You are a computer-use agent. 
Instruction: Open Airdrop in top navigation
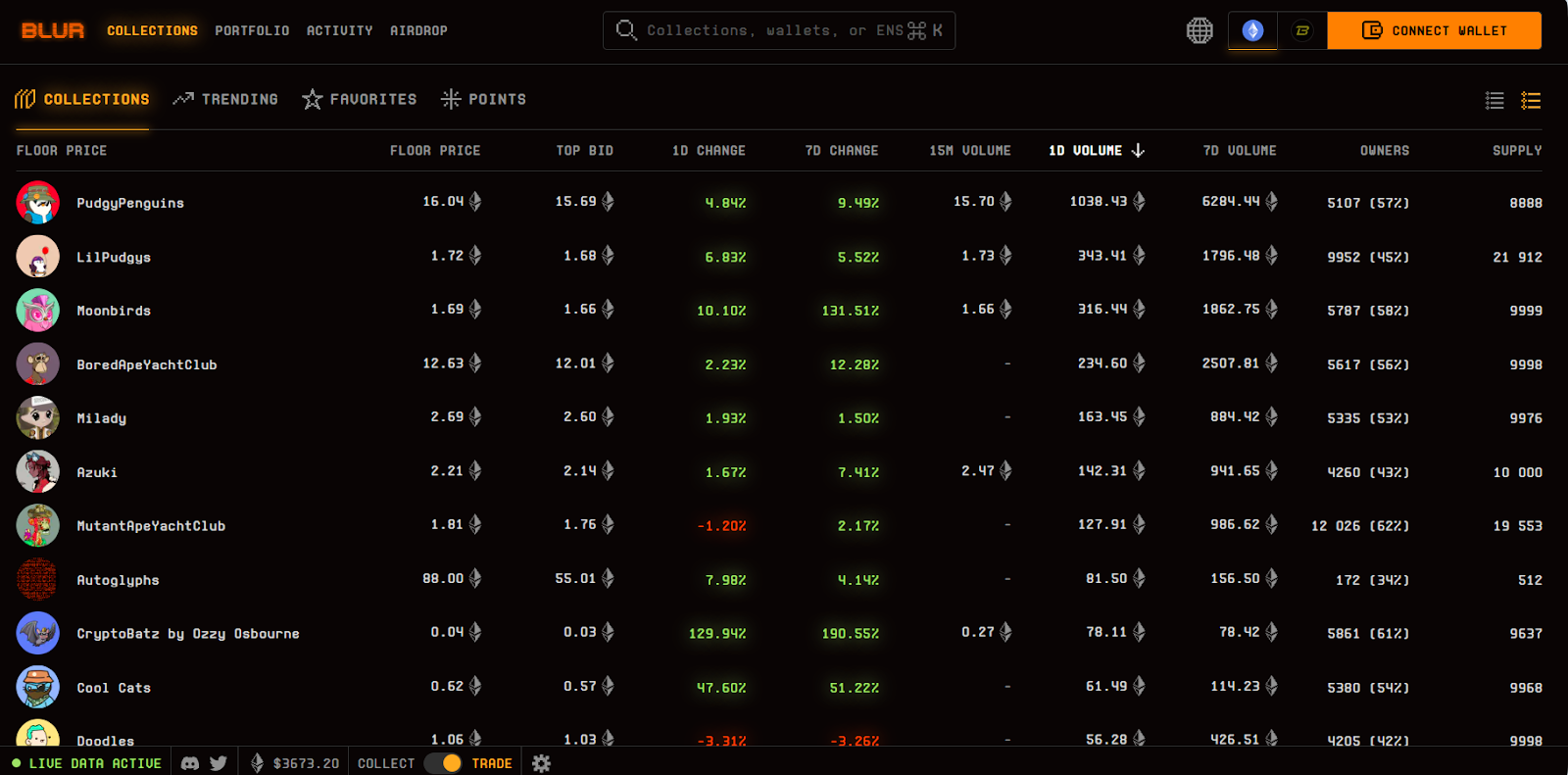tap(418, 30)
